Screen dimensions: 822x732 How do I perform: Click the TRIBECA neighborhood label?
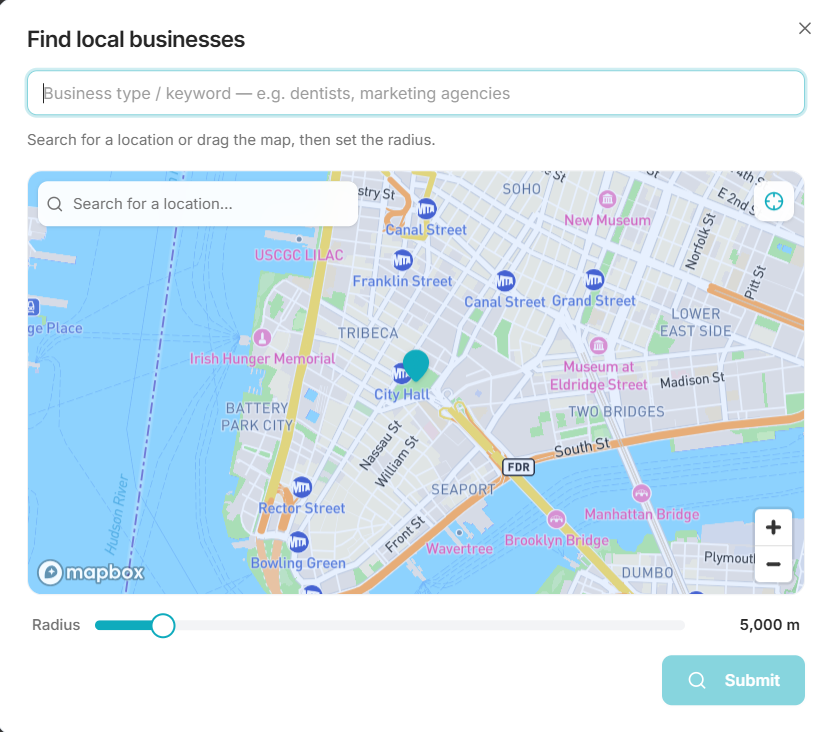point(368,333)
